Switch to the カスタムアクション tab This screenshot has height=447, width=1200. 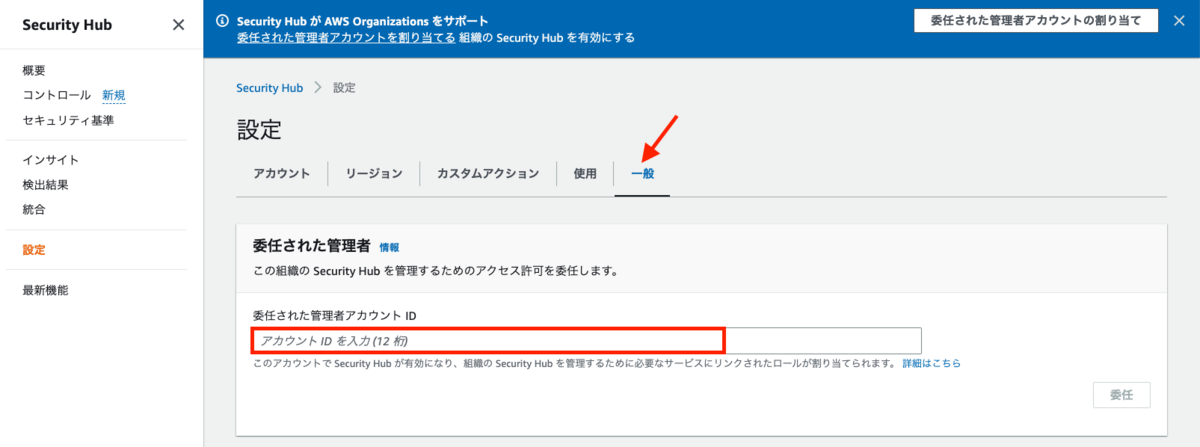[x=488, y=173]
